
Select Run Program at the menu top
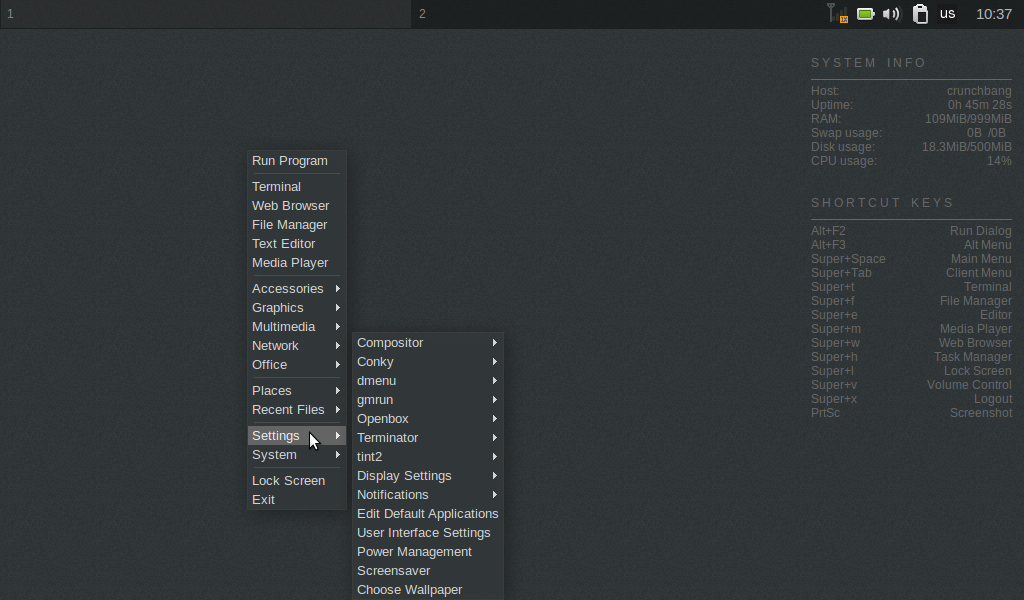[x=289, y=160]
